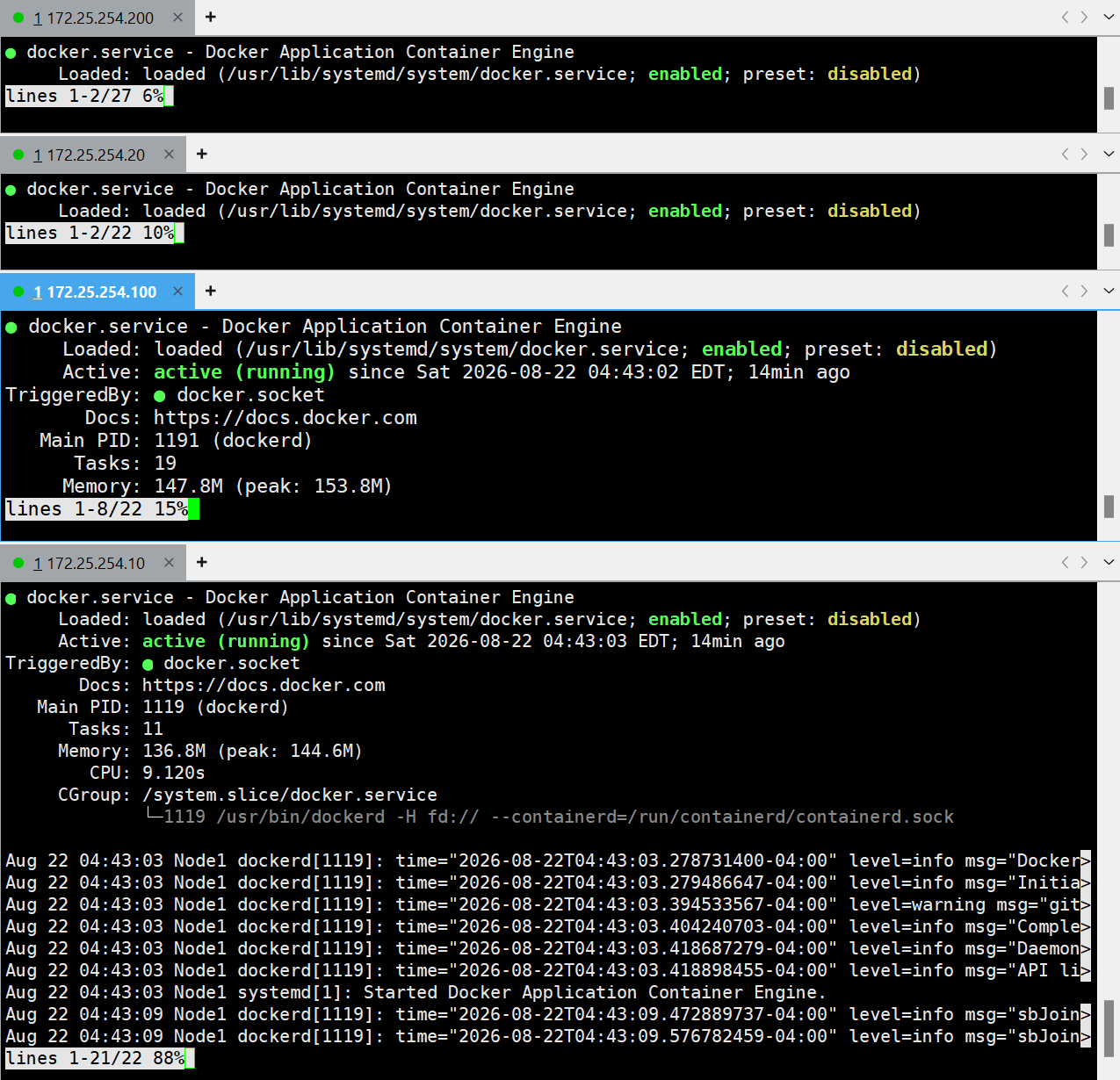The width and height of the screenshot is (1120, 1080).
Task: Click green connection dot on 172.25.254.10 tab
Action: pos(18,563)
